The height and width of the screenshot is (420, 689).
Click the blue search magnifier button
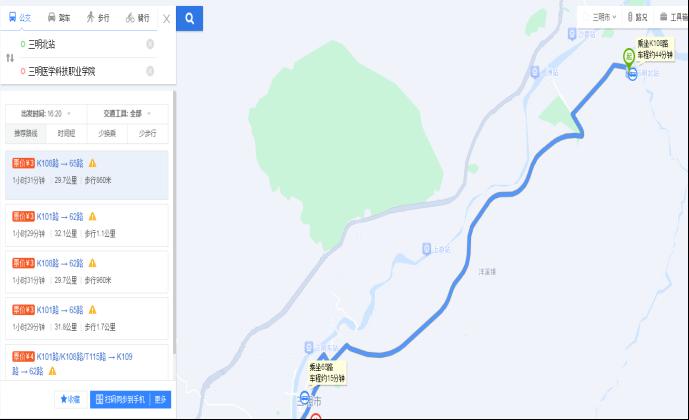(189, 18)
